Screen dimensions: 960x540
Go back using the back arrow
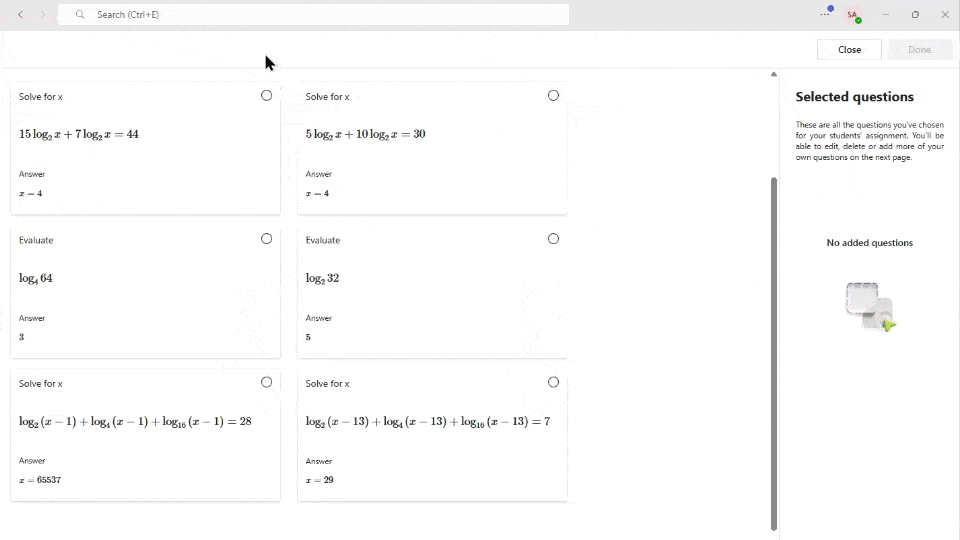[21, 15]
